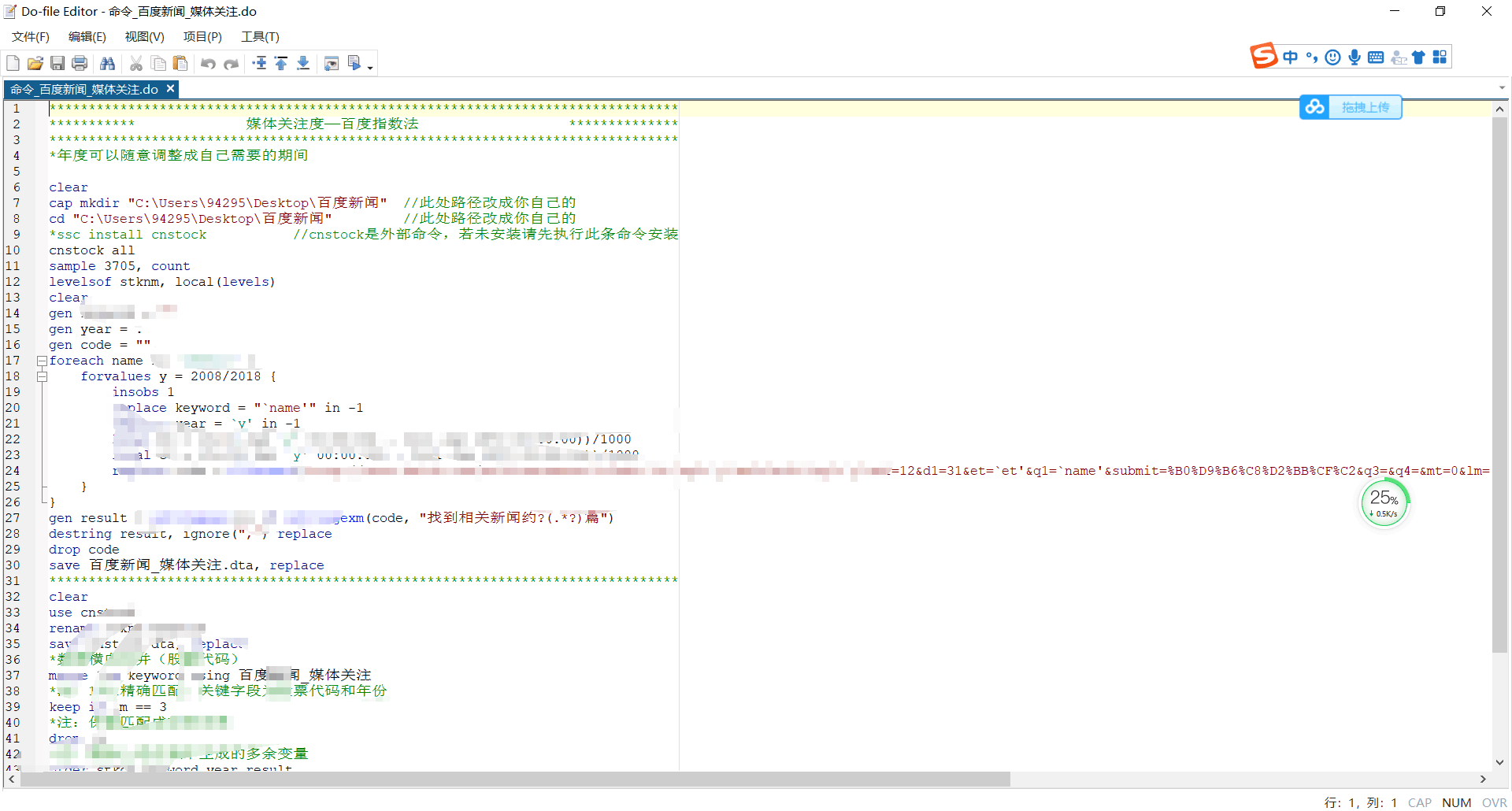This screenshot has width=1512, height=811.
Task: Click the NUM indicator in status bar
Action: [1456, 802]
